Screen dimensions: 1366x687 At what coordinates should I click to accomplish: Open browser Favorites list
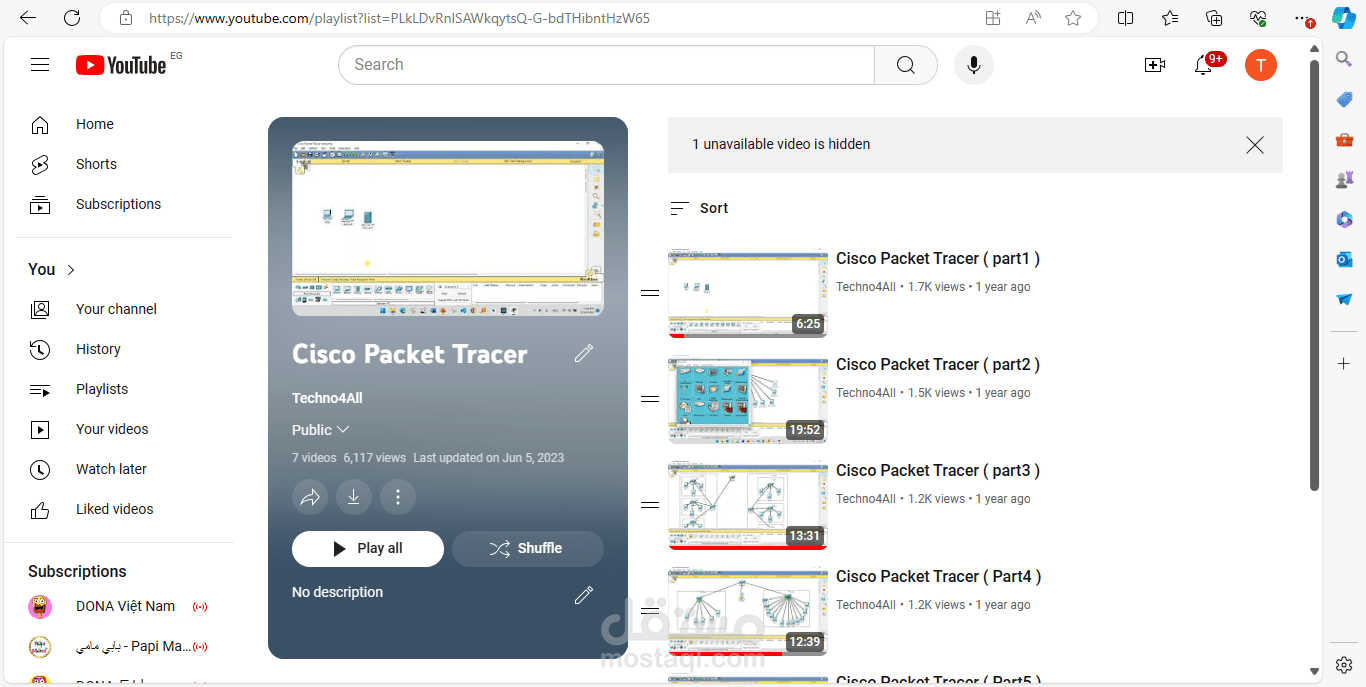(1170, 18)
